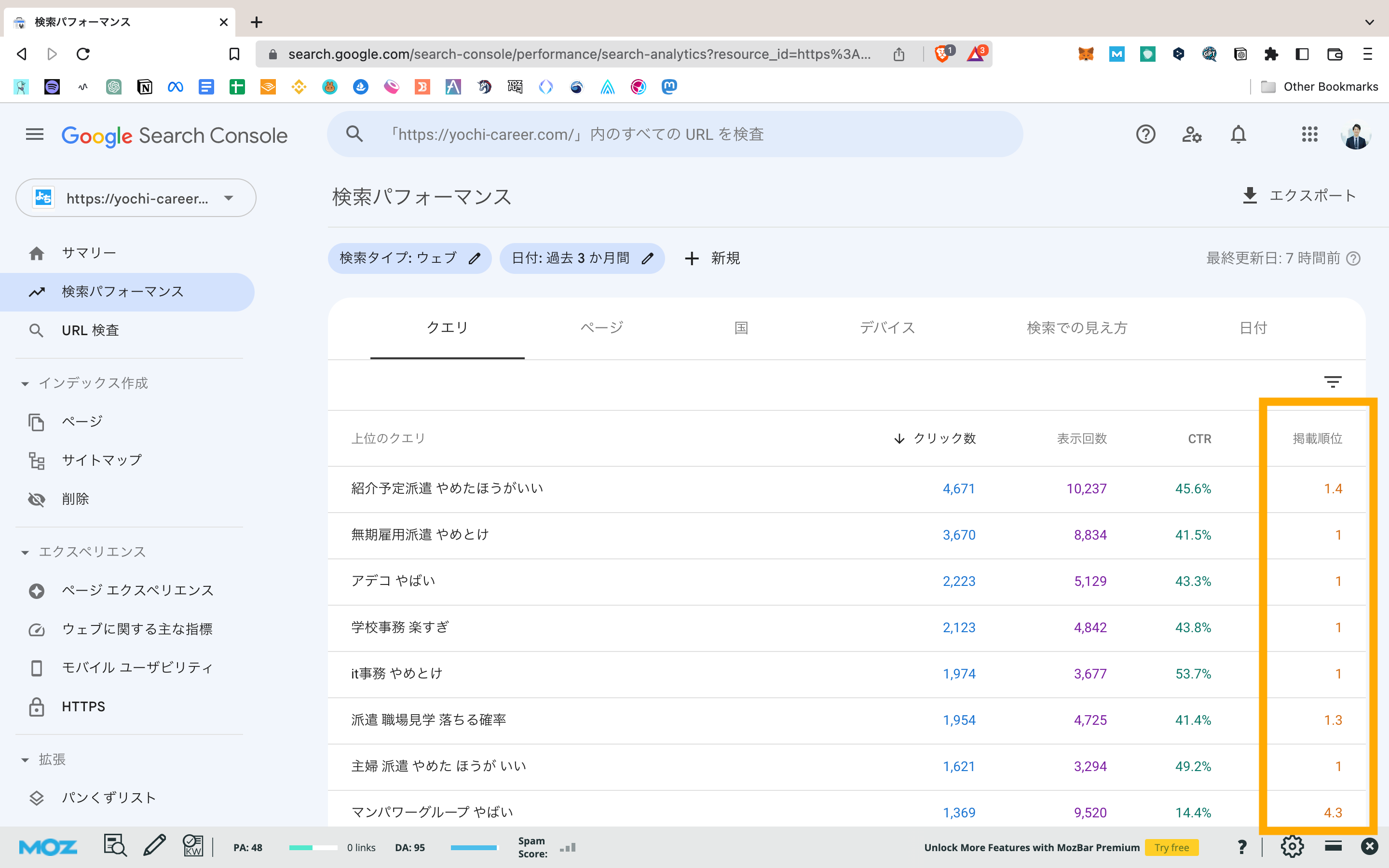Open Other Bookmarks folder
The image size is (1389, 868).
(1319, 87)
